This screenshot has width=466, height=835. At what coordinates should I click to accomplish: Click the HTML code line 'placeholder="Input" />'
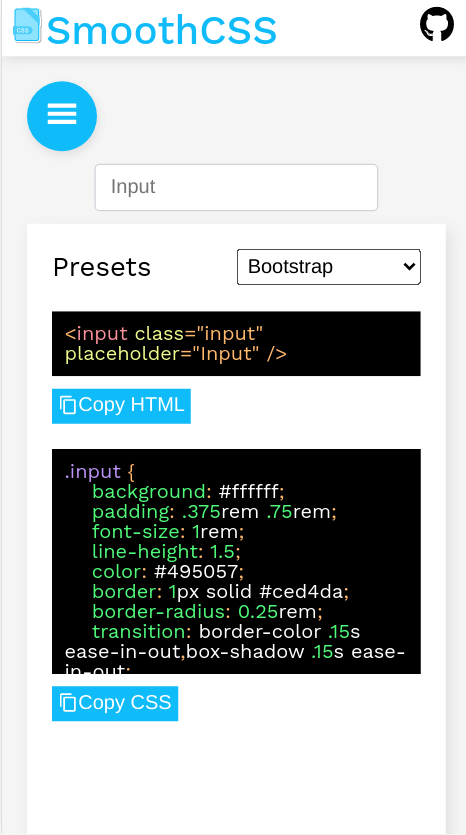coord(176,354)
